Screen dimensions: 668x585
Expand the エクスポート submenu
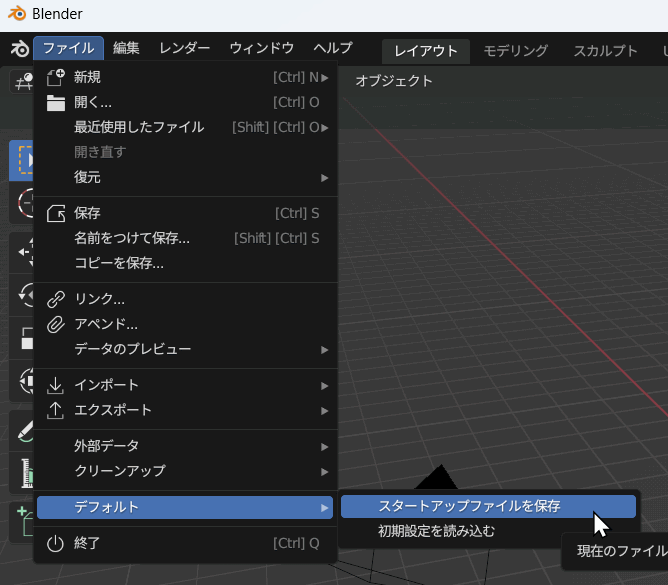pyautogui.click(x=185, y=410)
